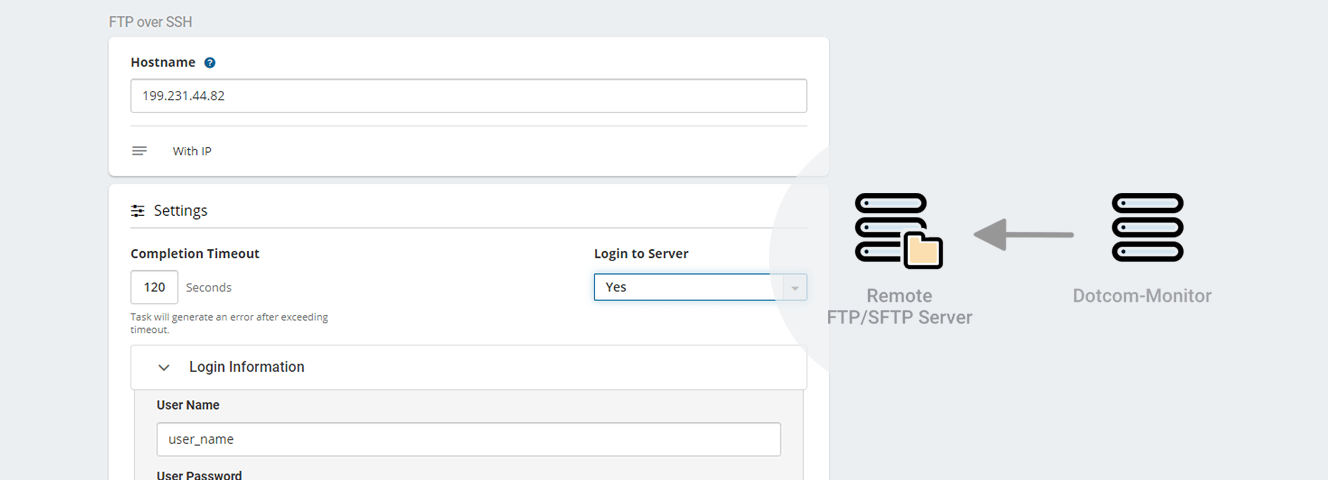Click the lines icon beside With IP

(139, 151)
